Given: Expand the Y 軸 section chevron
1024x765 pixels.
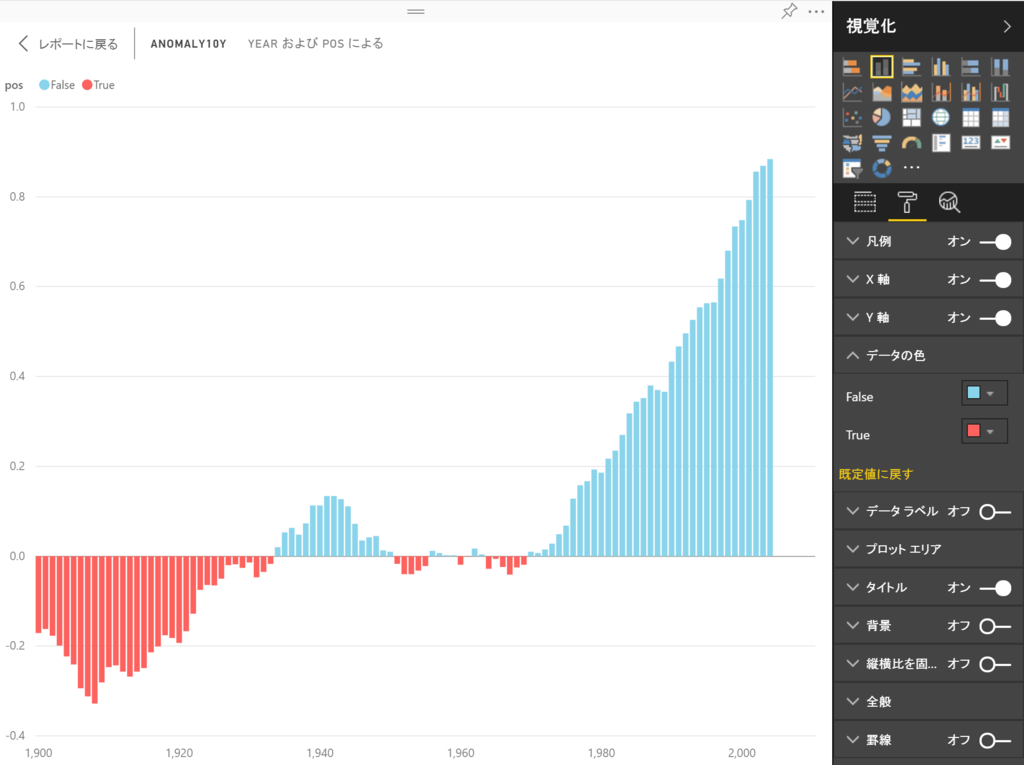Looking at the screenshot, I should [852, 317].
